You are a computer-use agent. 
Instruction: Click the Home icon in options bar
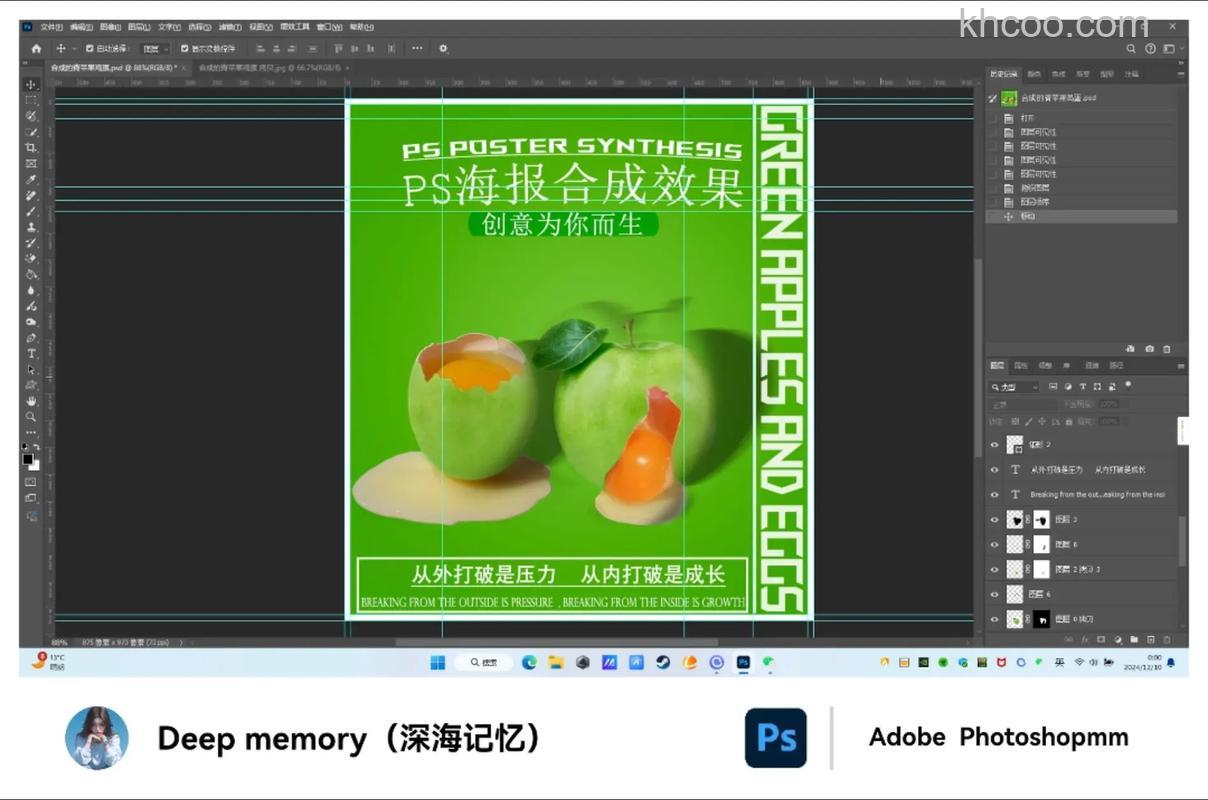(36, 48)
